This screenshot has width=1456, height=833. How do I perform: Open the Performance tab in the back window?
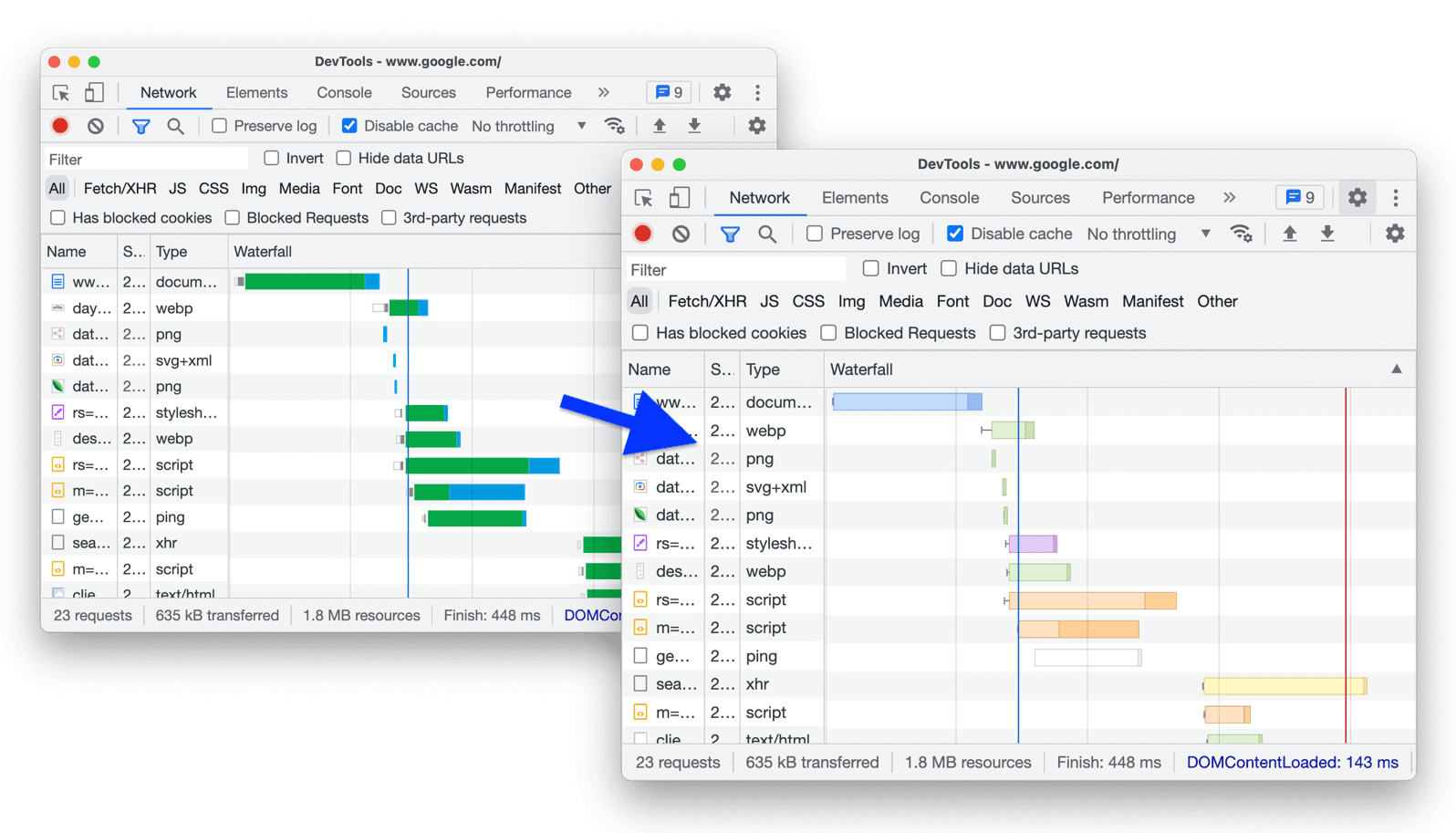click(528, 92)
